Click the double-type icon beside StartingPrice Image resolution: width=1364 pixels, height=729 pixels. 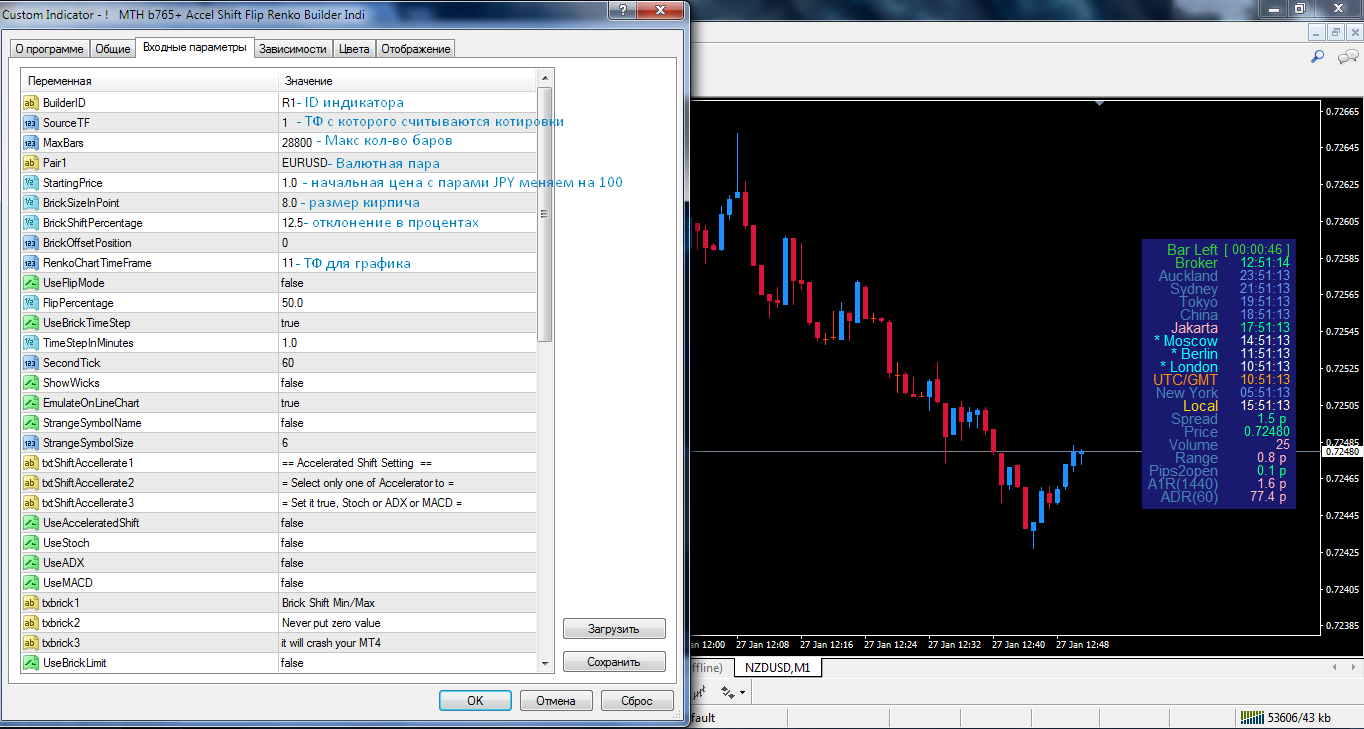point(30,183)
